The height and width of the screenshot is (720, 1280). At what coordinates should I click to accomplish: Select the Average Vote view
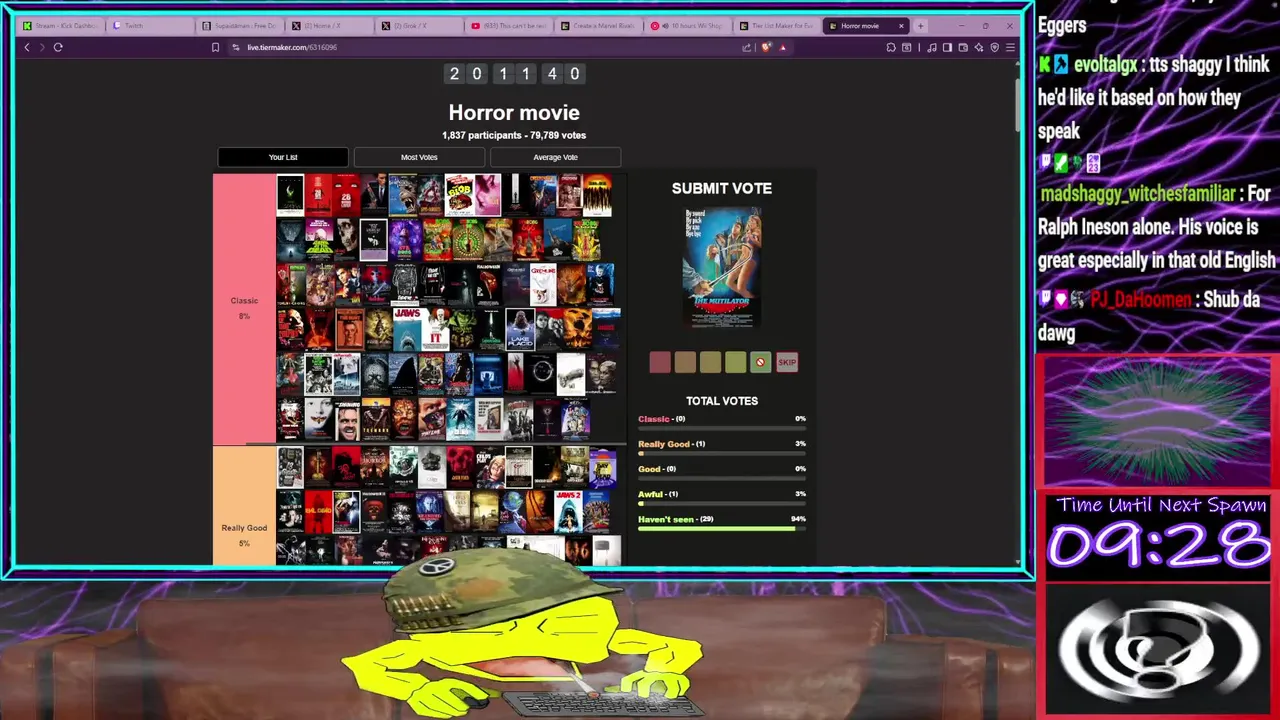point(555,157)
